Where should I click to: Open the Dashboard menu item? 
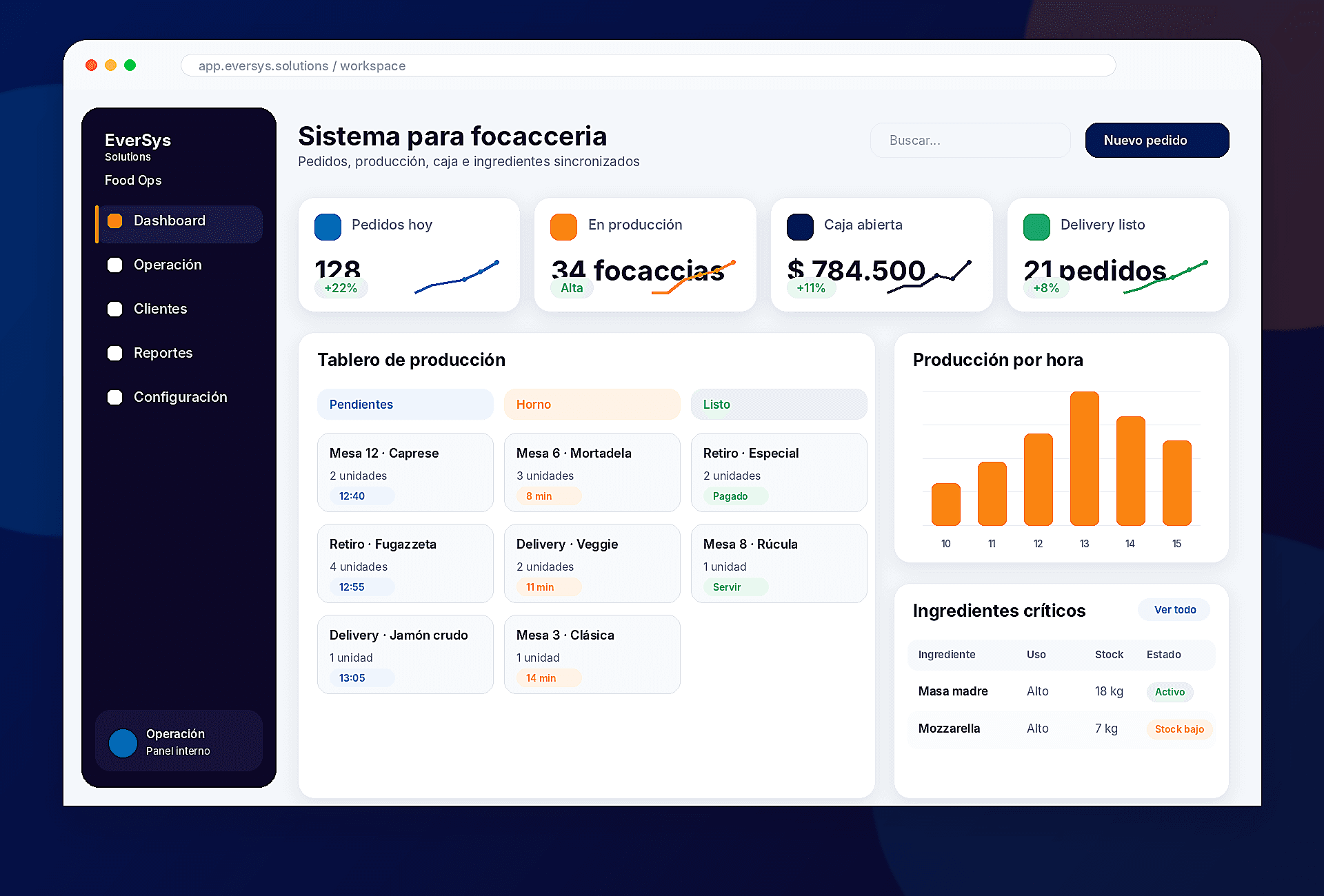(179, 224)
